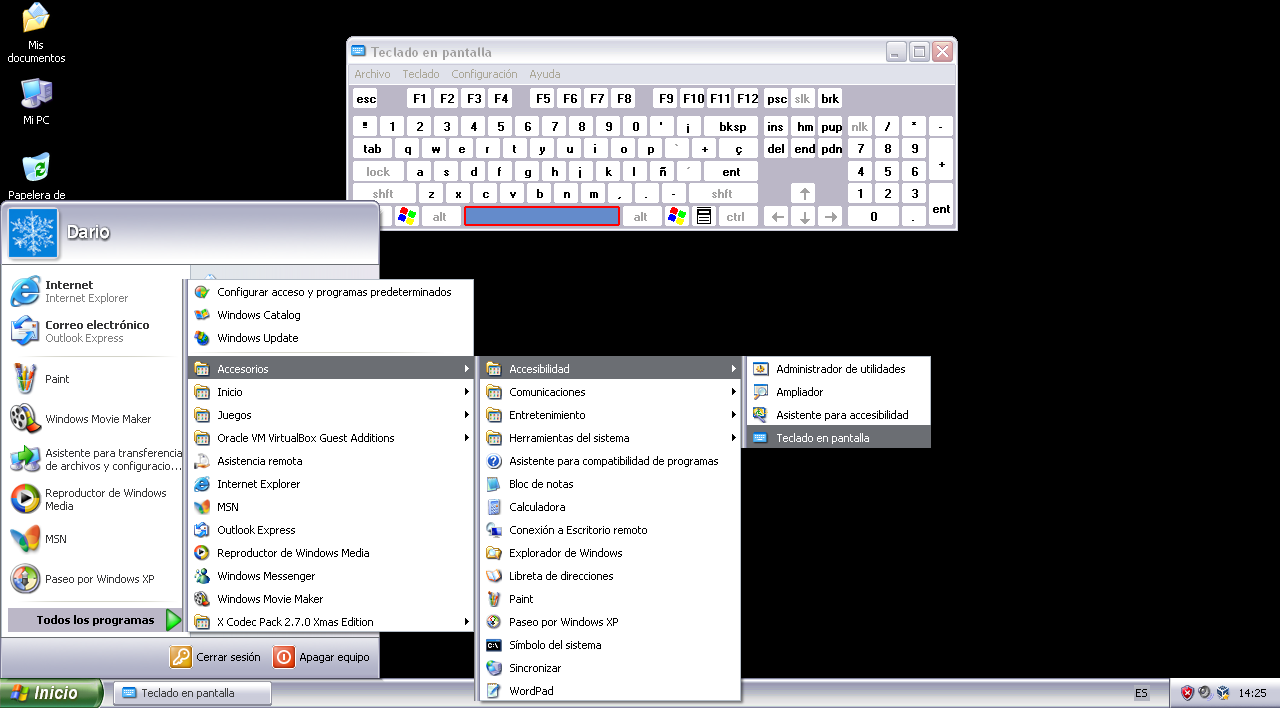This screenshot has width=1280, height=708.
Task: Click the bksp key
Action: (x=732, y=126)
